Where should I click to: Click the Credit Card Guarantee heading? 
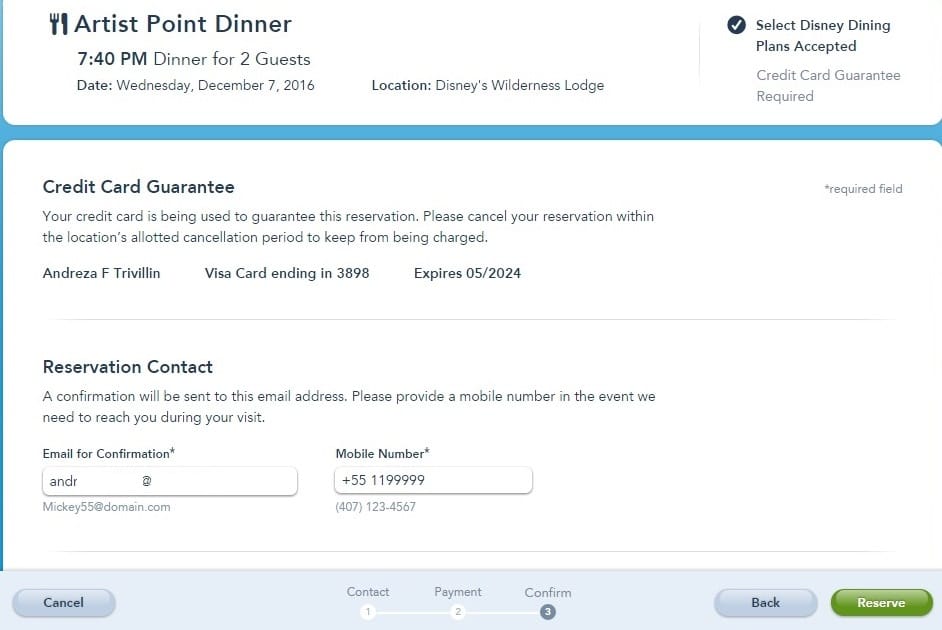139,187
